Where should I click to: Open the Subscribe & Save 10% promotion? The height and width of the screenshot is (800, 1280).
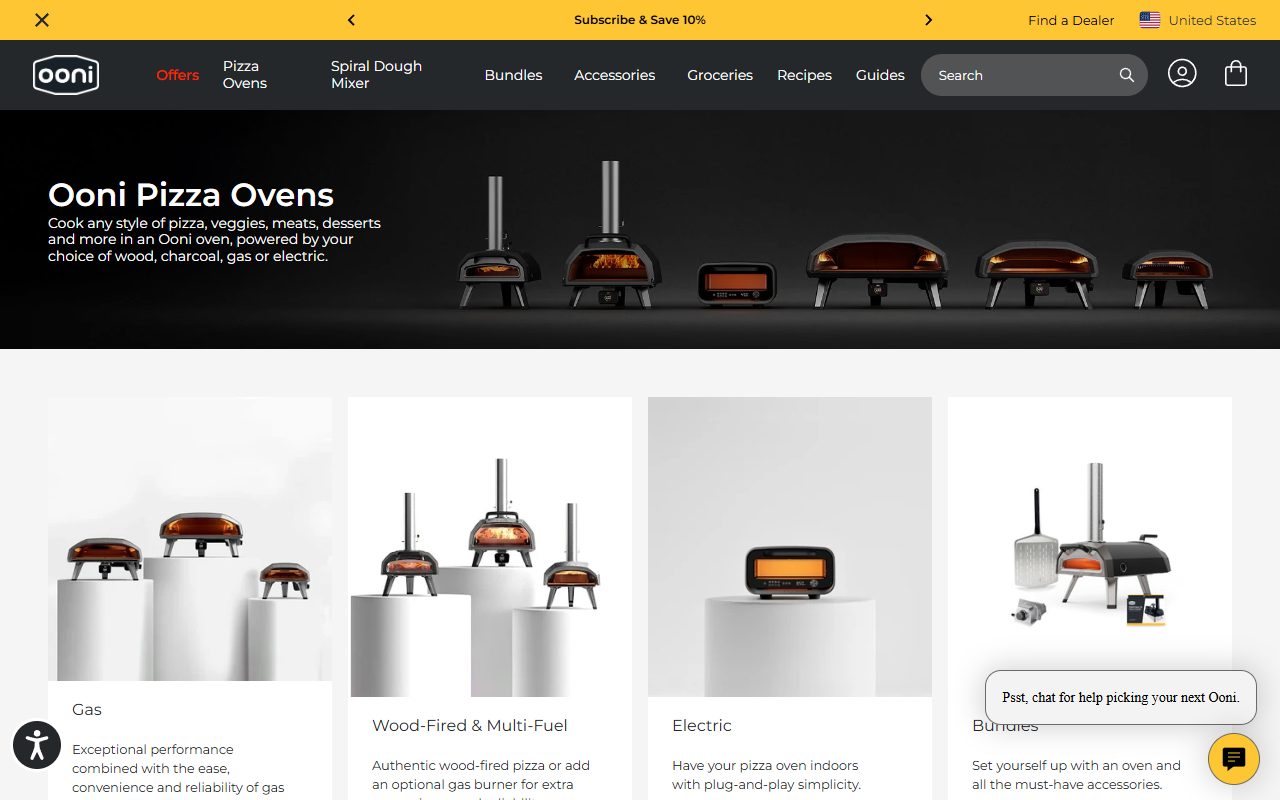(x=640, y=20)
